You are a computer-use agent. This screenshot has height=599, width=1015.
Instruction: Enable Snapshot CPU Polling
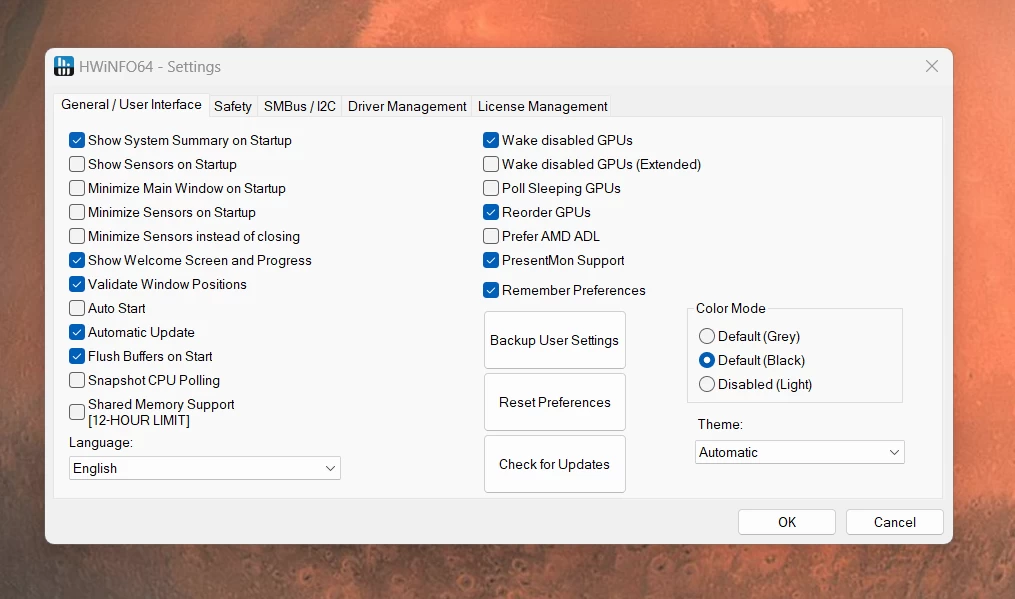[77, 379]
